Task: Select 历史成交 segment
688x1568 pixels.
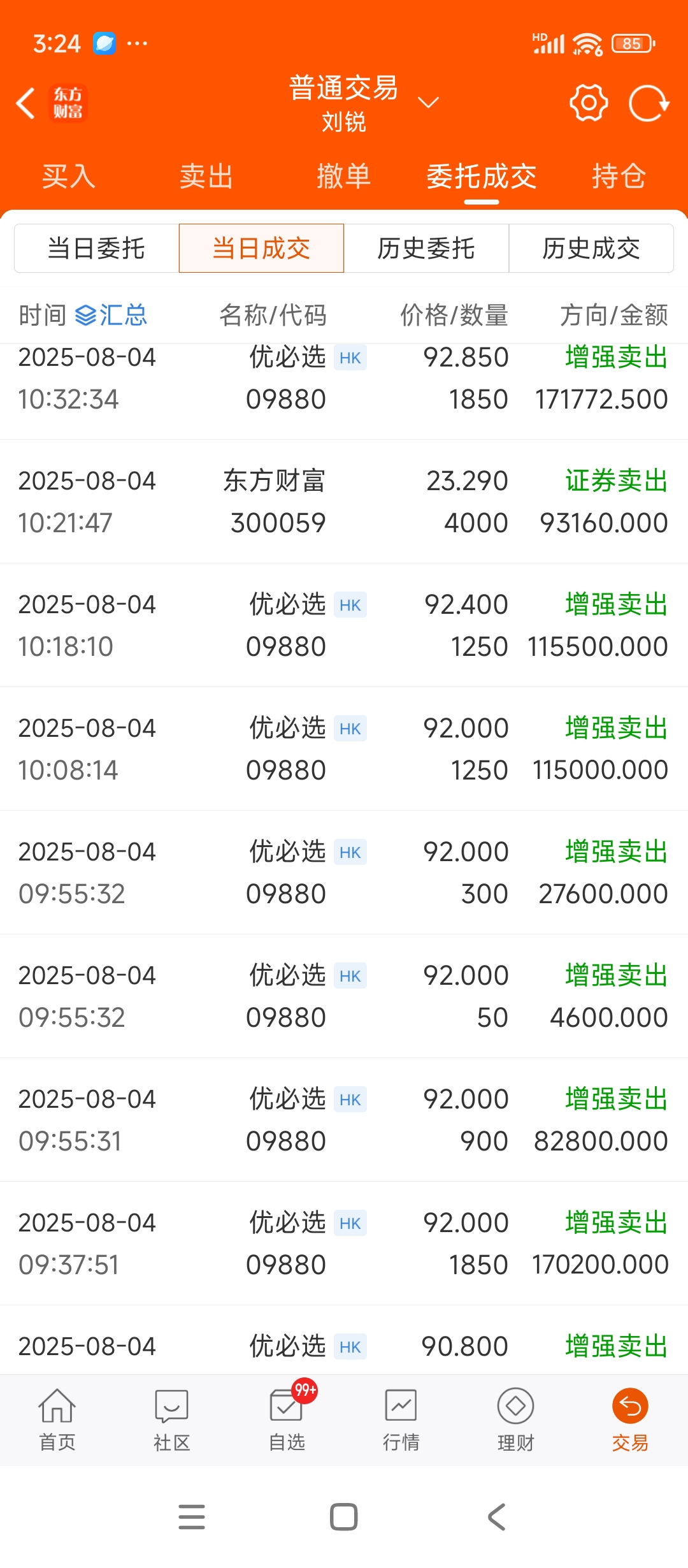Action: tap(591, 248)
